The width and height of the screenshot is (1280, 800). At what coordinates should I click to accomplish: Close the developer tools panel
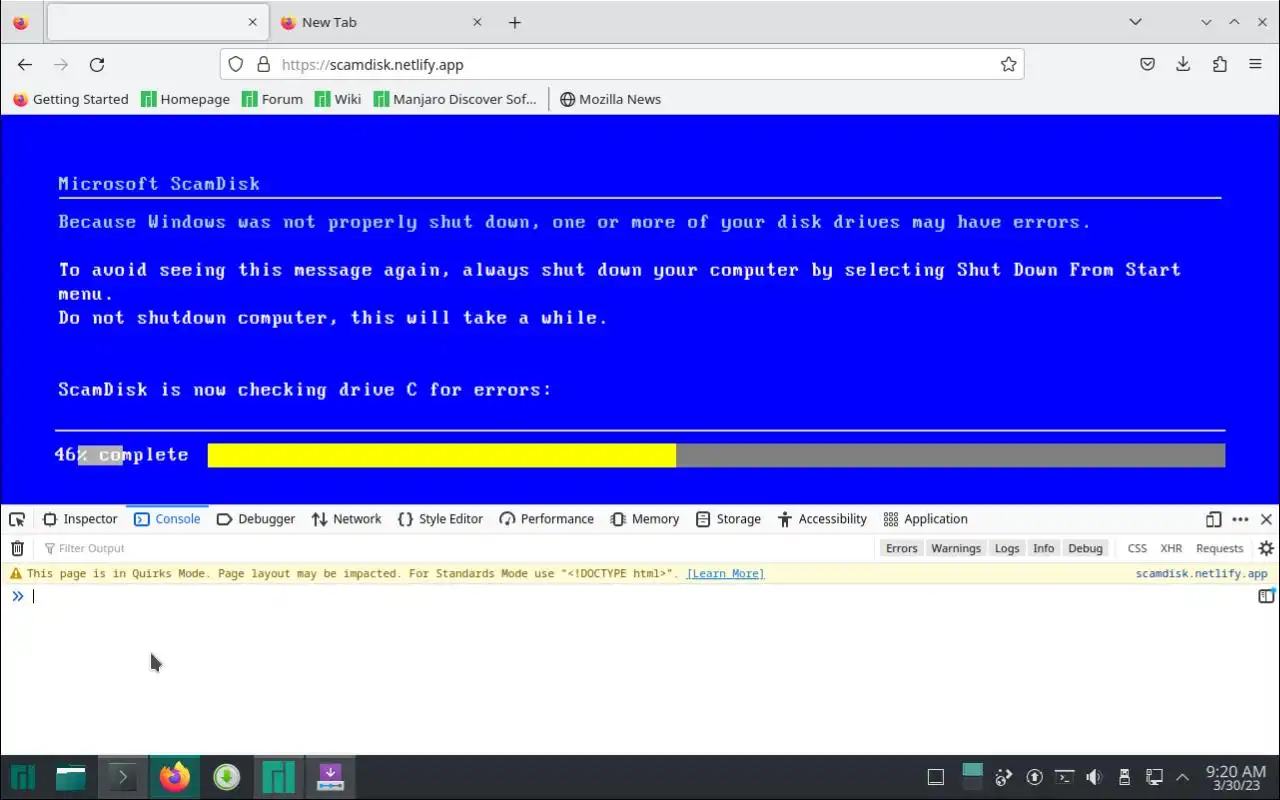1266,519
